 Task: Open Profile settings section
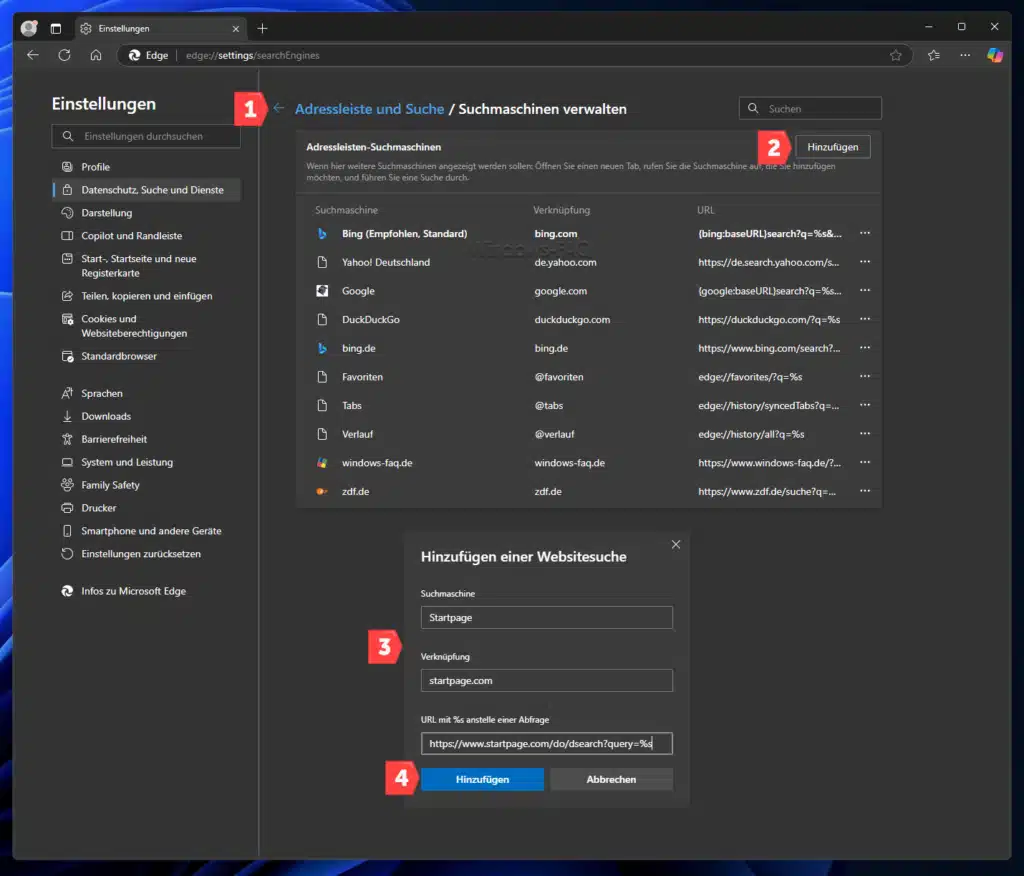(x=146, y=167)
